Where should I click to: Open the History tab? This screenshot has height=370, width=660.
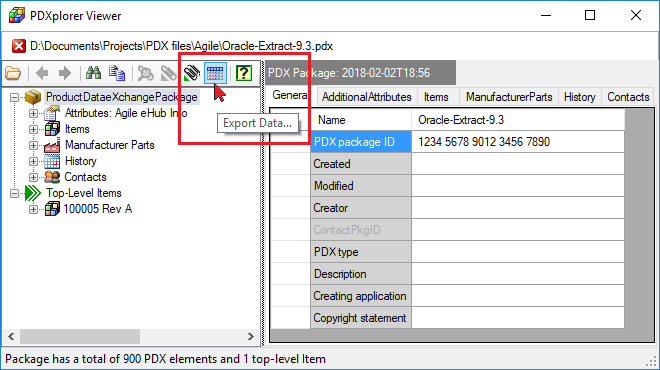click(580, 97)
